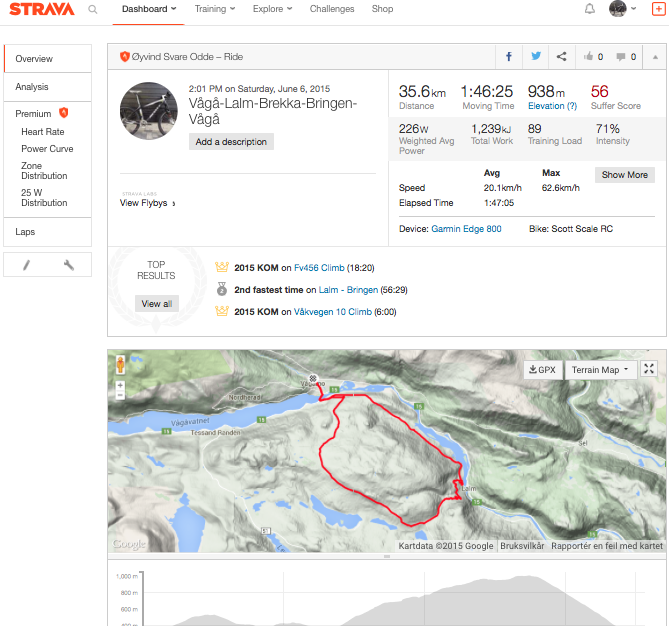The image size is (669, 626).
Task: Click the pencil edit icon in sidebar
Action: click(27, 265)
